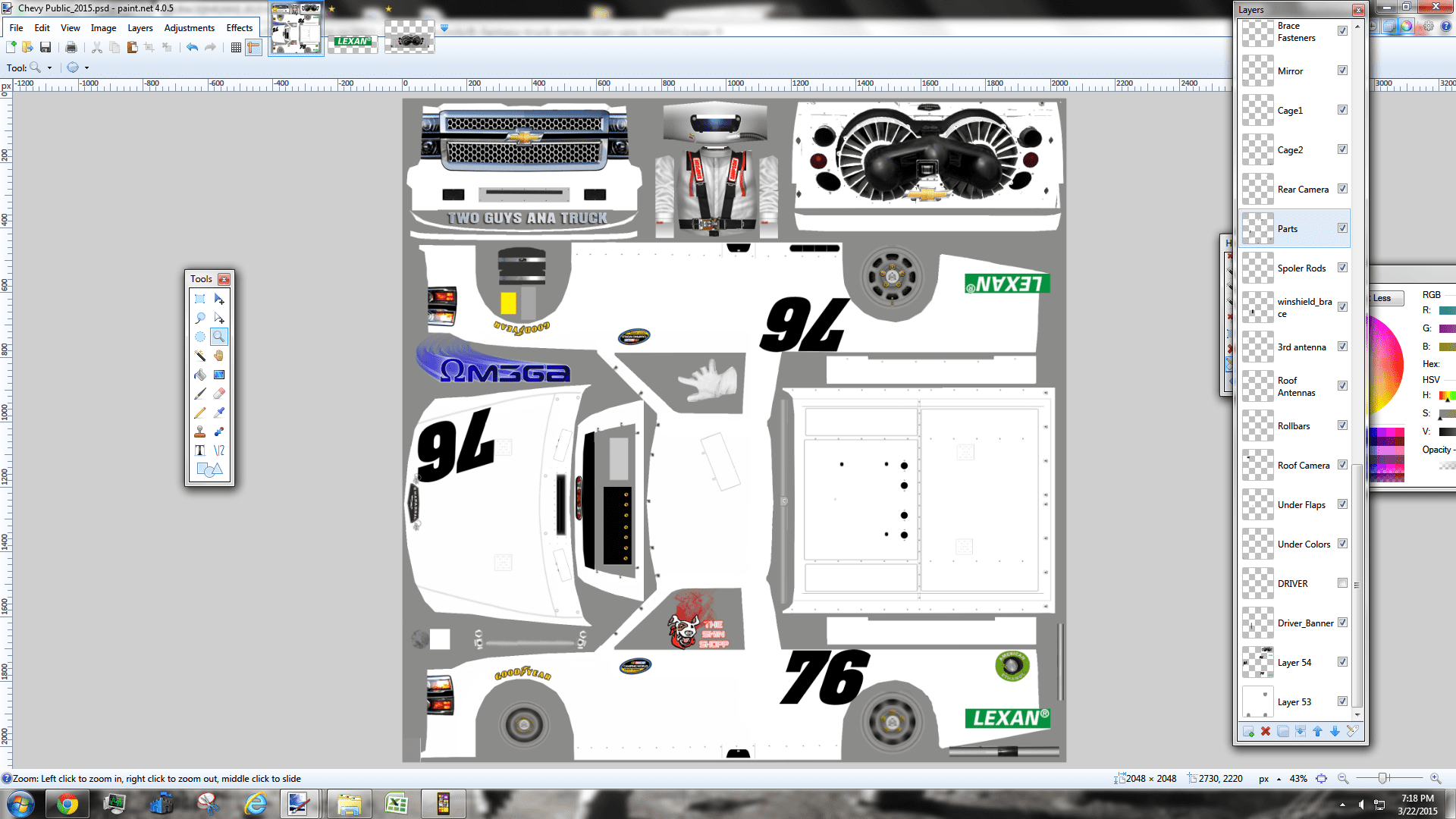
Task: Select the Pan hand tool
Action: point(219,356)
